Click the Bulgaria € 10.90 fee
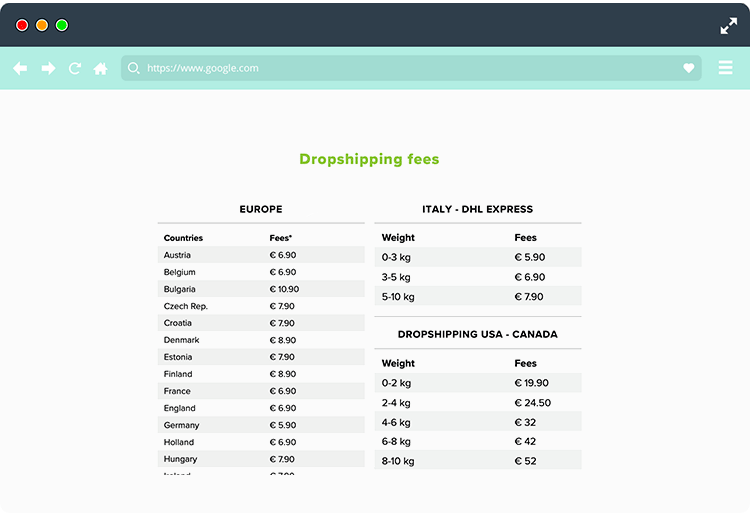This screenshot has height=513, width=750. tap(284, 289)
